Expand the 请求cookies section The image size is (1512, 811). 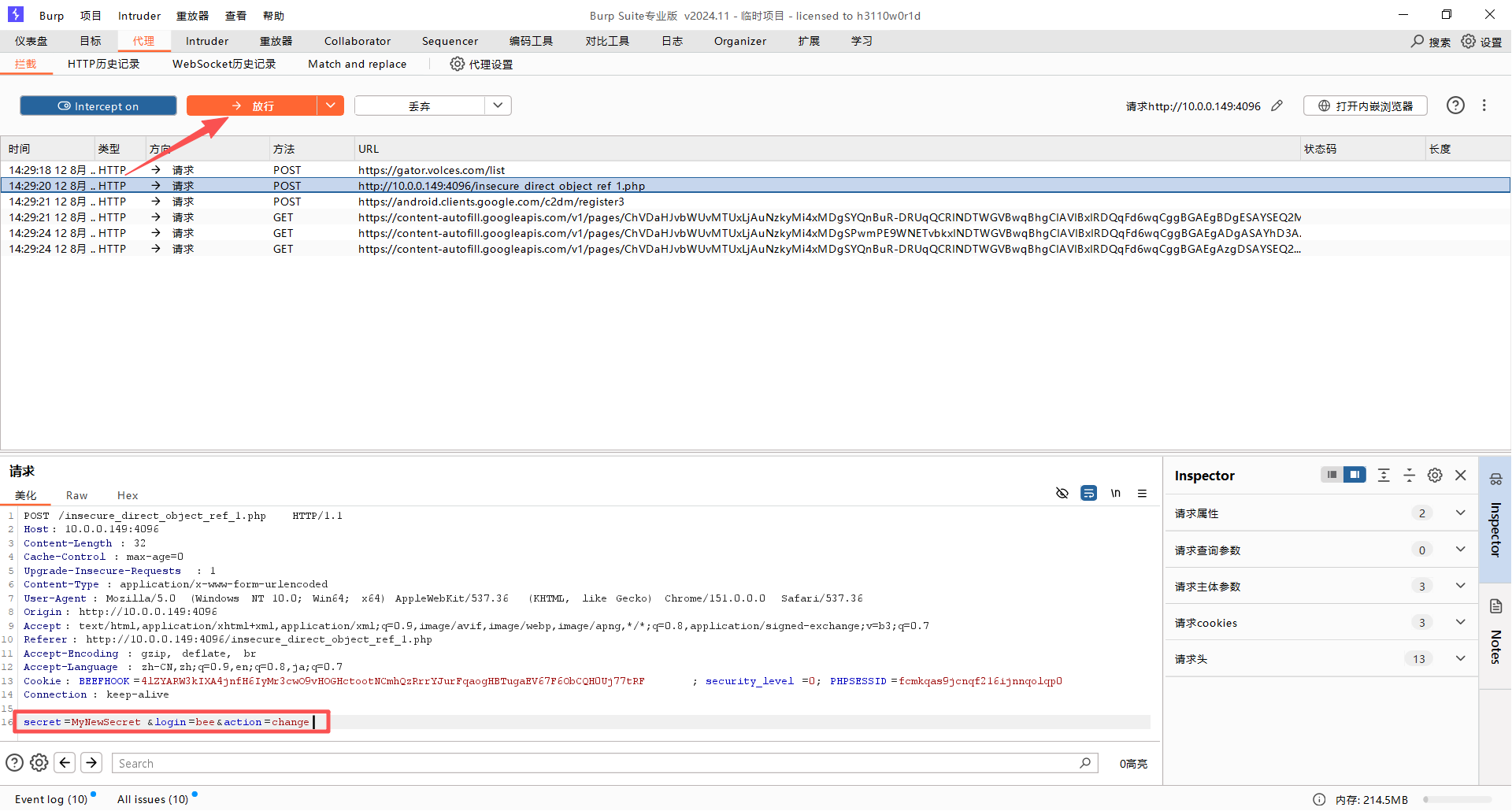(x=1461, y=622)
